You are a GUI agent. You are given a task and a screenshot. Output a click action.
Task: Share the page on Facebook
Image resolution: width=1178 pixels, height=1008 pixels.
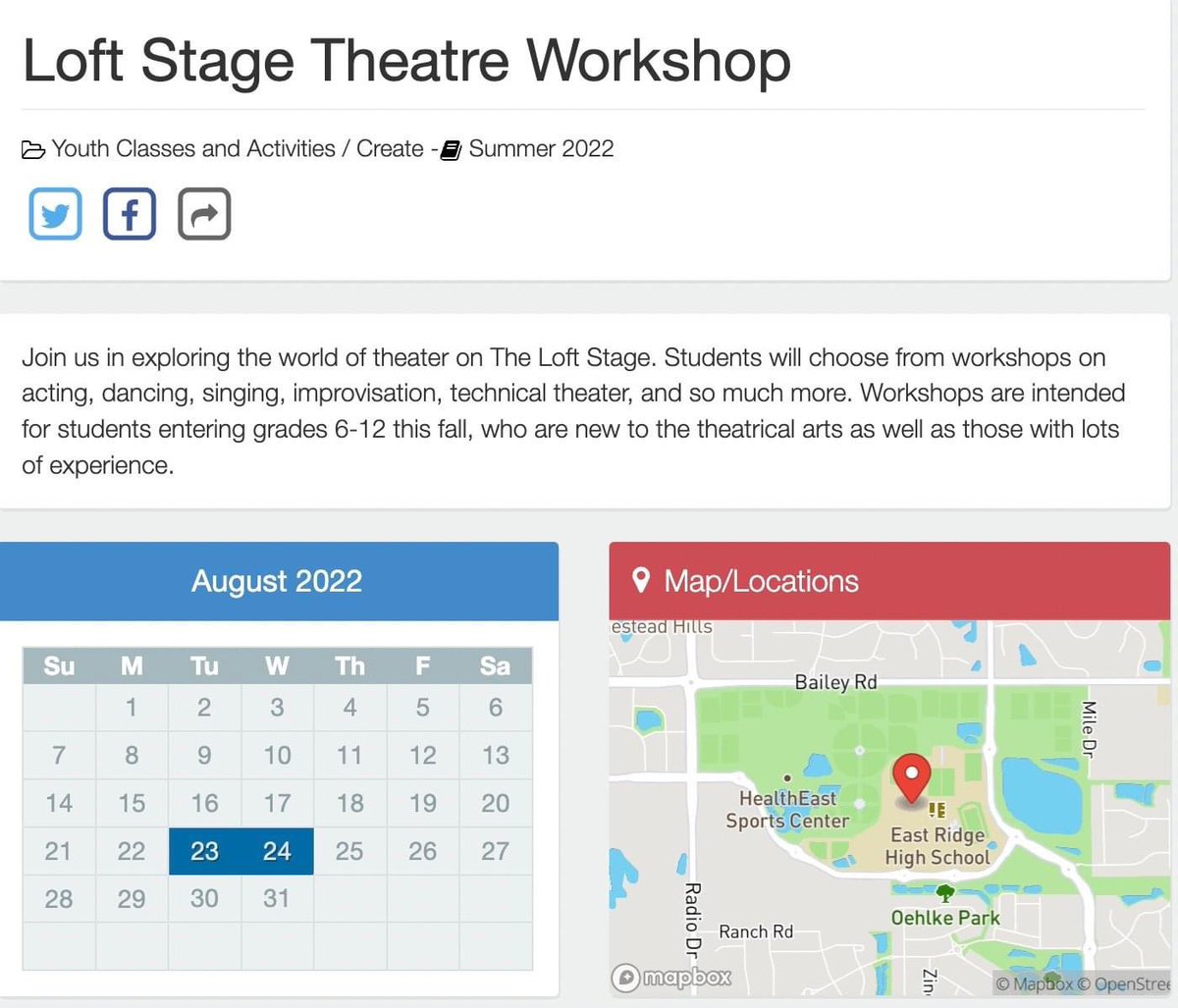point(129,213)
